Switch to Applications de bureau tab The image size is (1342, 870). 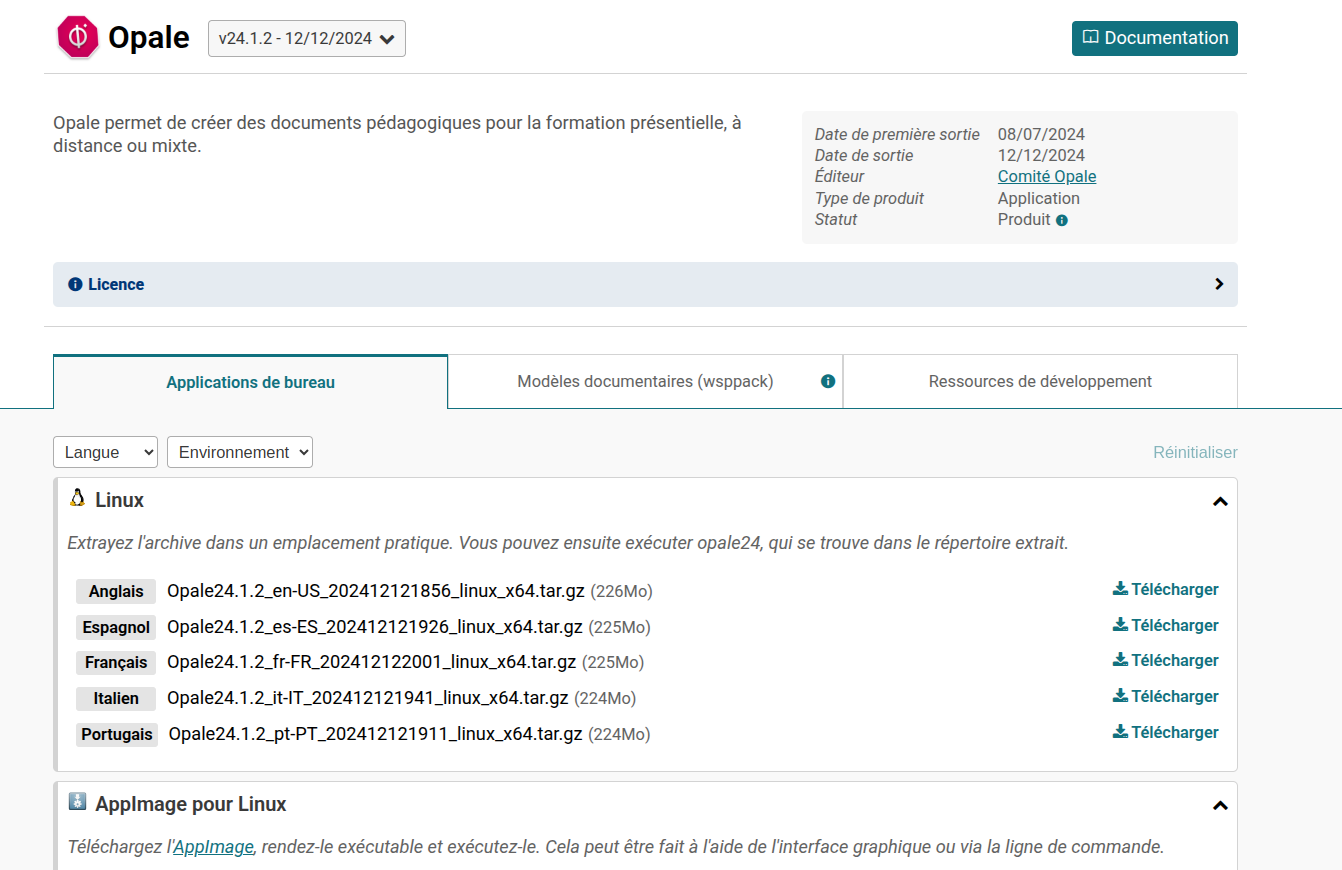pyautogui.click(x=250, y=382)
